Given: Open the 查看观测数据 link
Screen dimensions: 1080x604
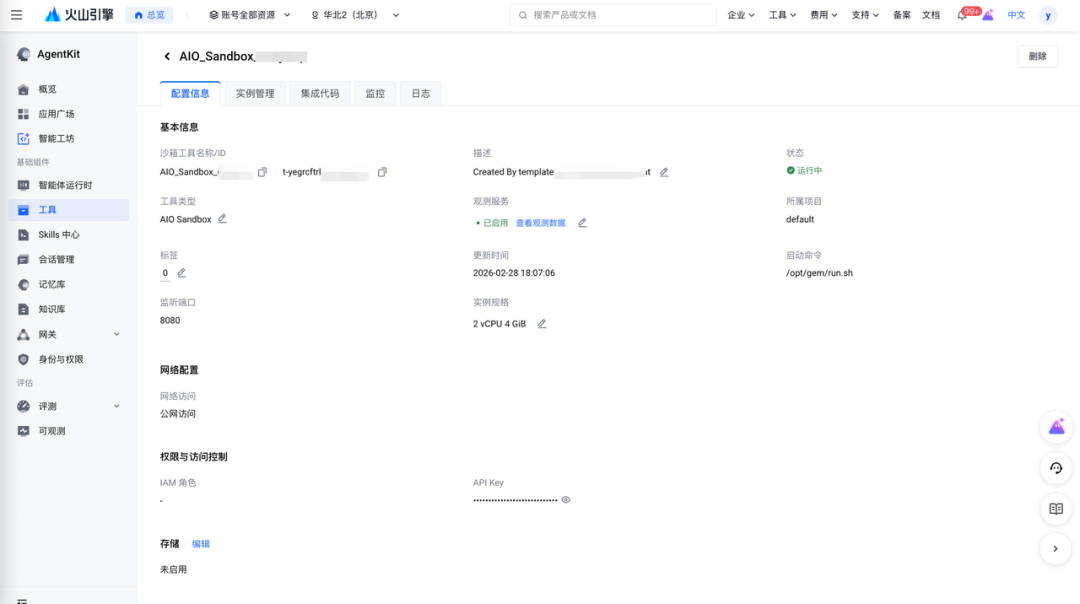Looking at the screenshot, I should click(x=541, y=223).
